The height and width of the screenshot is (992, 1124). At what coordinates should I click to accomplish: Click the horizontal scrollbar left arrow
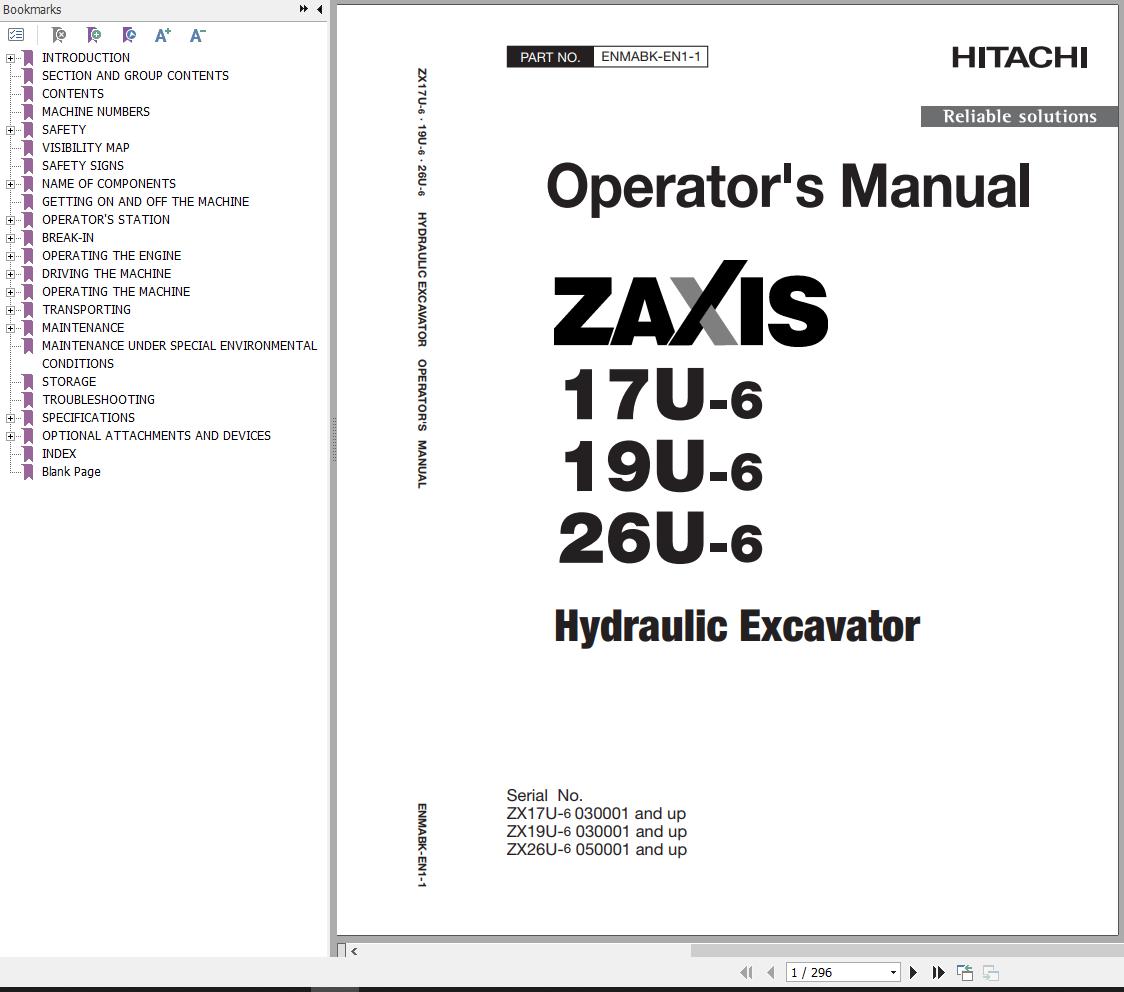tap(354, 951)
